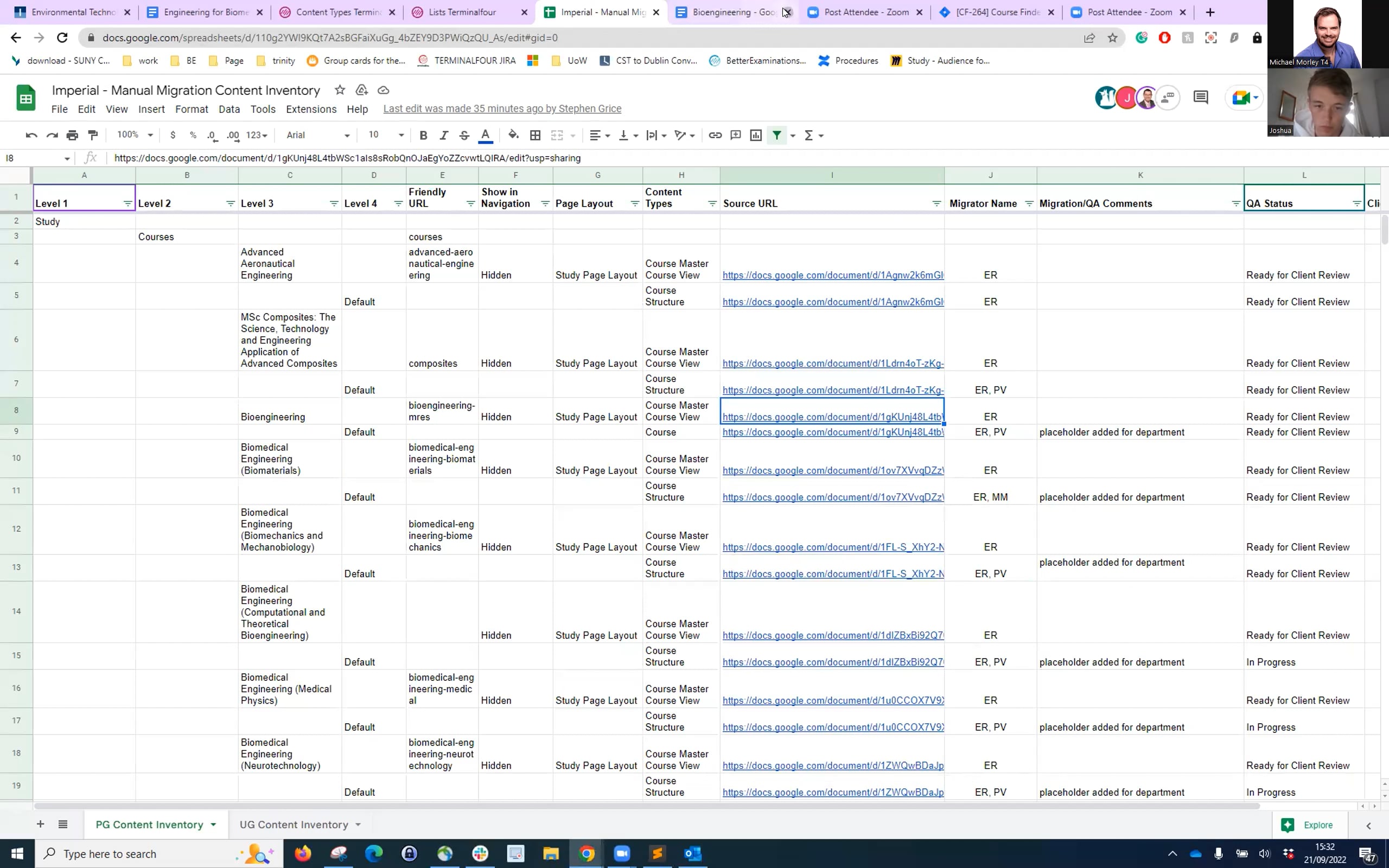Viewport: 1389px width, 868px height.
Task: Apply strikethrough to selected cell
Action: click(x=464, y=135)
